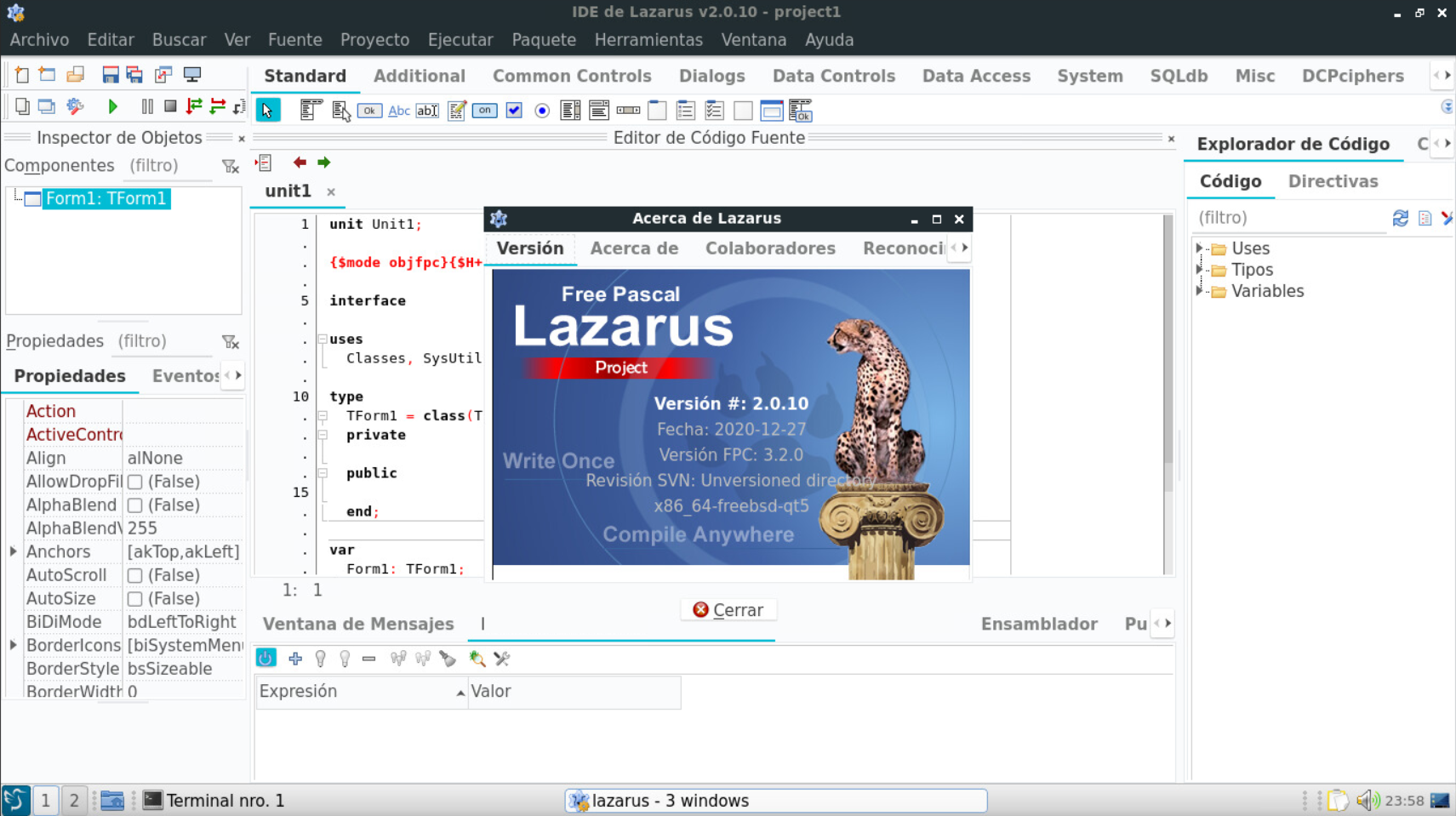This screenshot has width=1456, height=816.
Task: Click the green forward arrow in editor
Action: pyautogui.click(x=323, y=162)
